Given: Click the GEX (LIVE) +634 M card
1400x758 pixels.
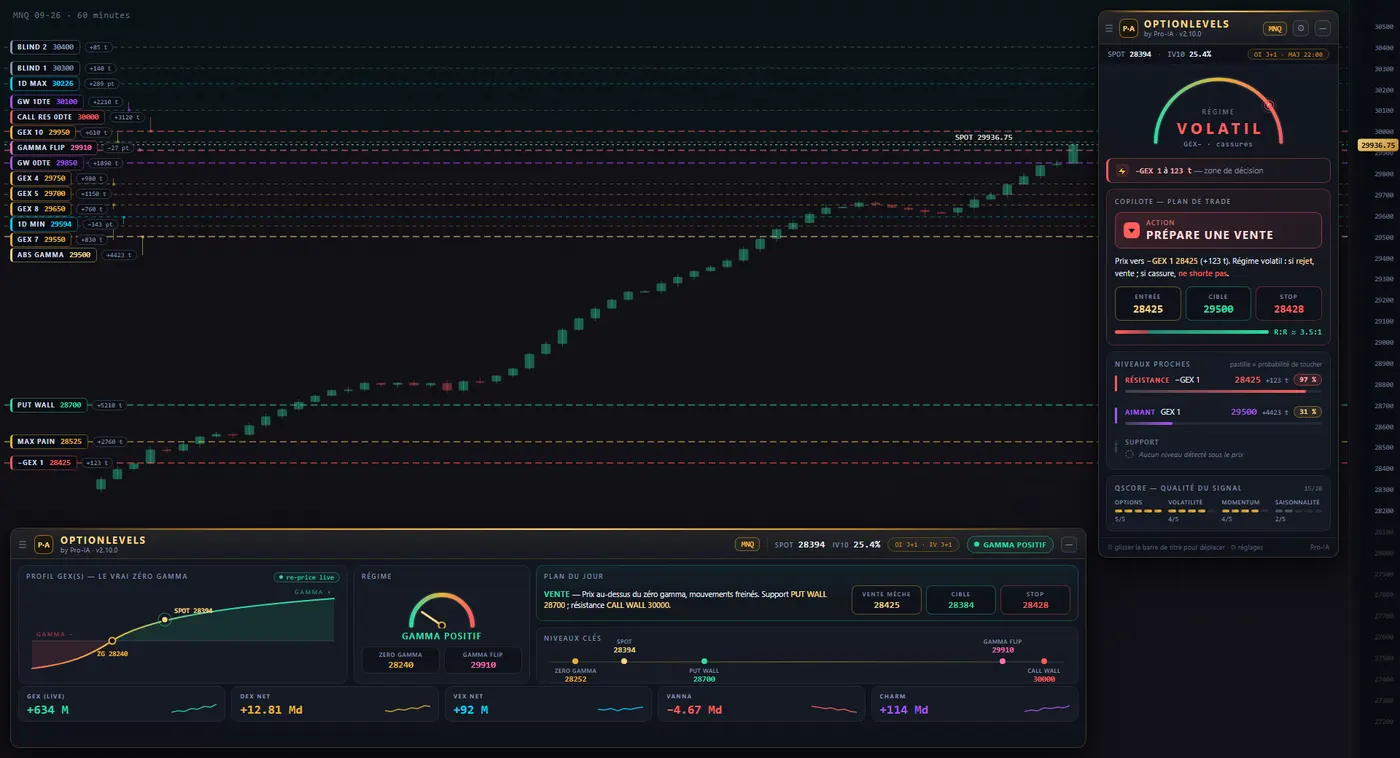Looking at the screenshot, I should (122, 704).
